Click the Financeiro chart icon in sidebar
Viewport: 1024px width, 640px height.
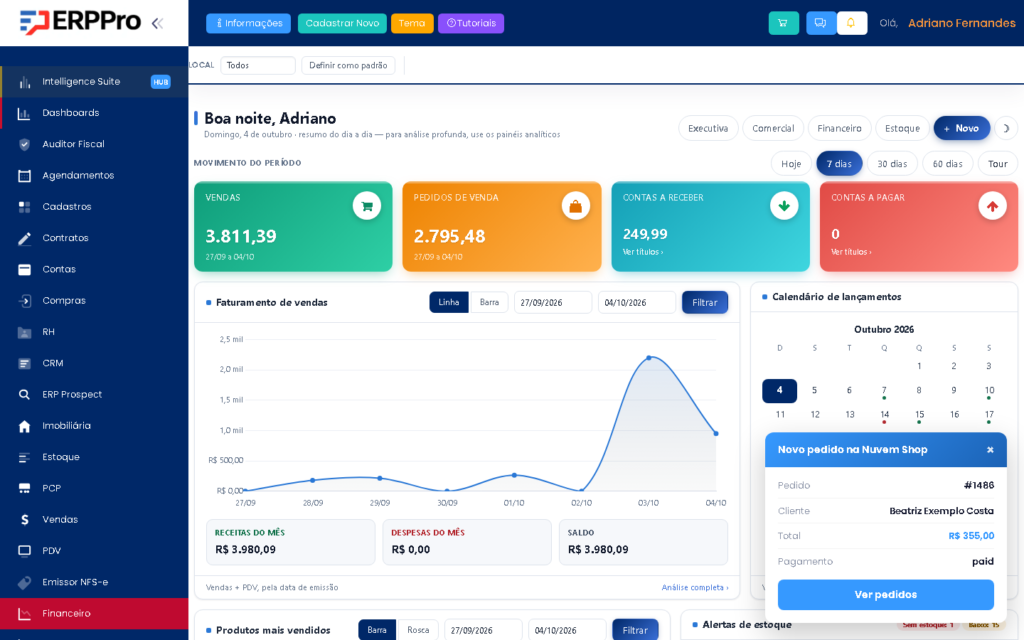click(x=24, y=614)
